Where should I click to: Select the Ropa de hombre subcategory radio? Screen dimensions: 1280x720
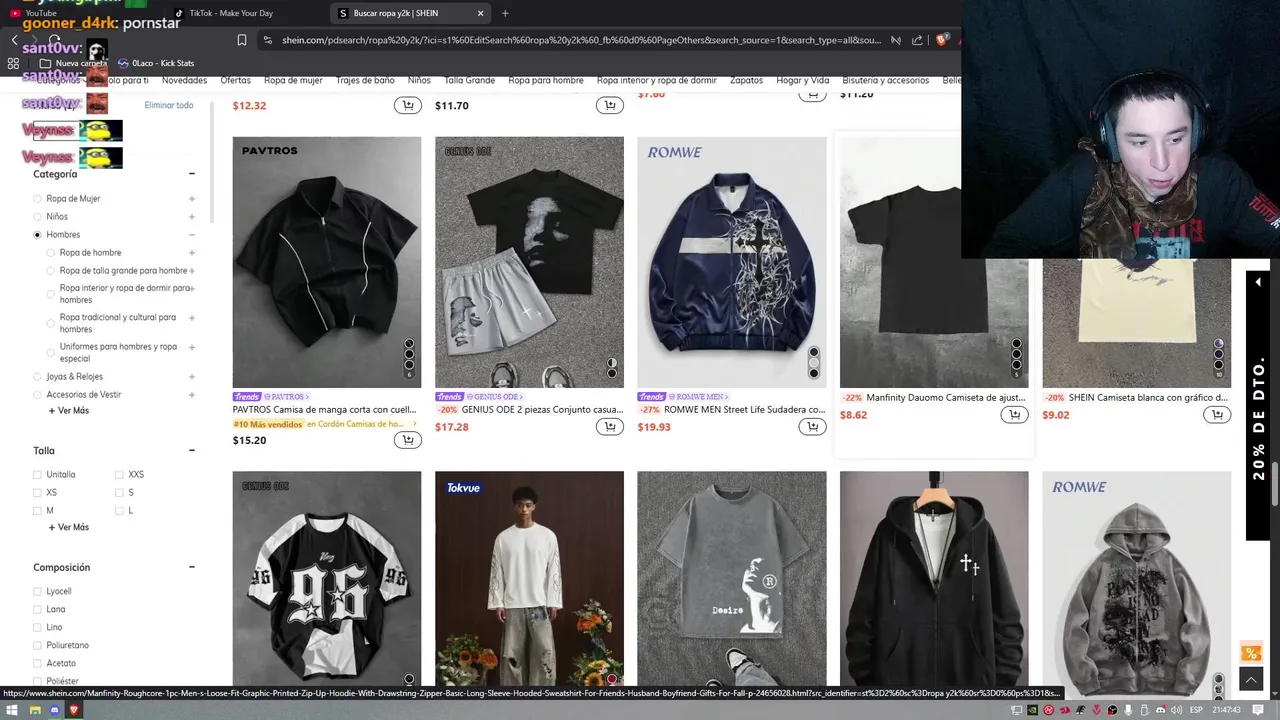point(50,253)
